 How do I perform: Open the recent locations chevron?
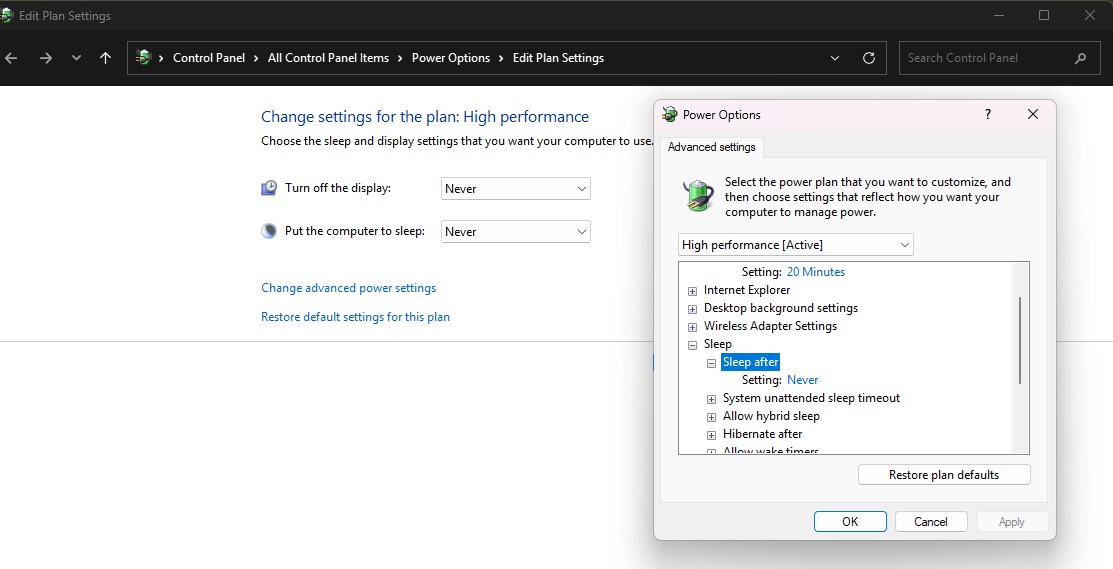76,58
